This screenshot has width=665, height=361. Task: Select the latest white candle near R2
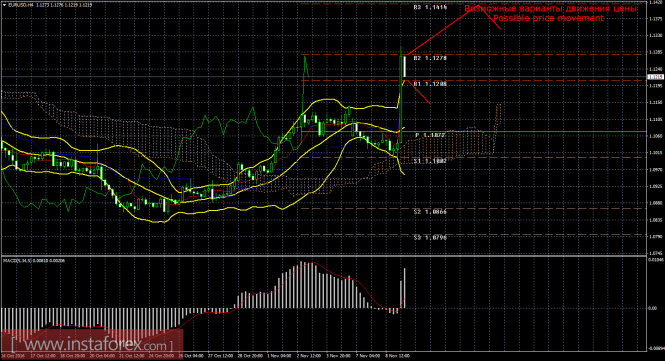405,66
